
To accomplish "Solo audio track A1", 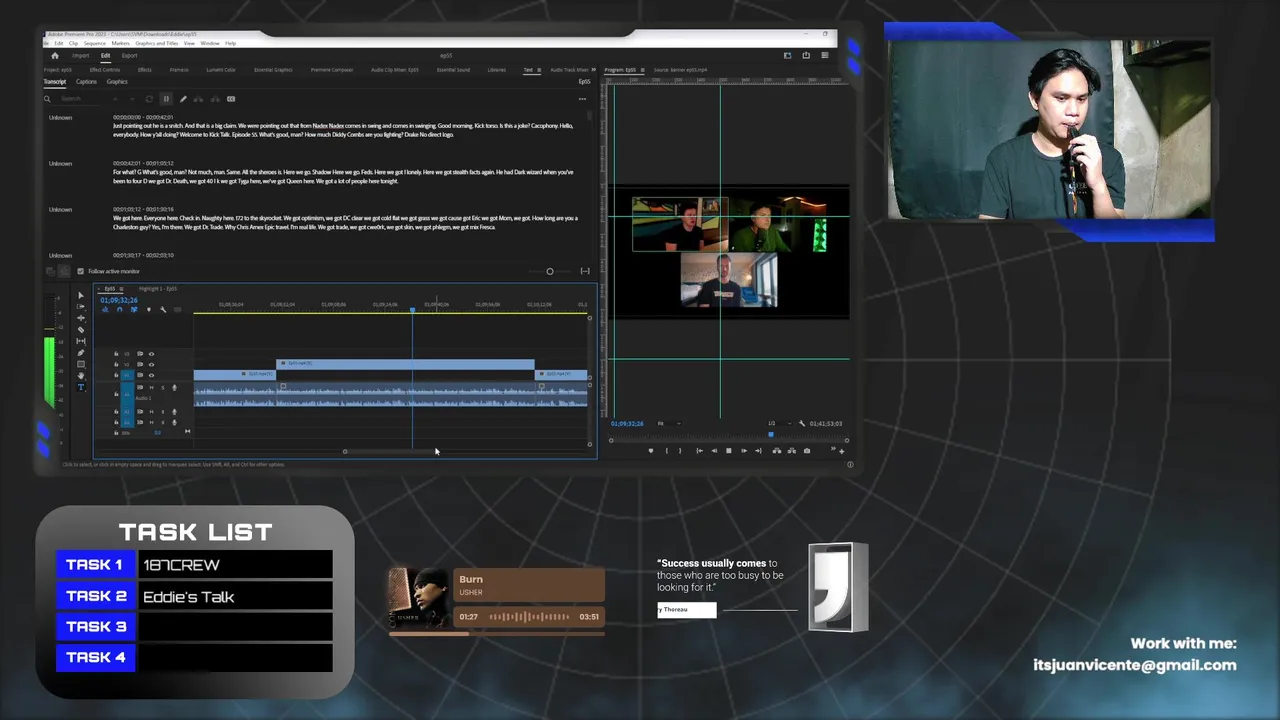I will tap(163, 388).
